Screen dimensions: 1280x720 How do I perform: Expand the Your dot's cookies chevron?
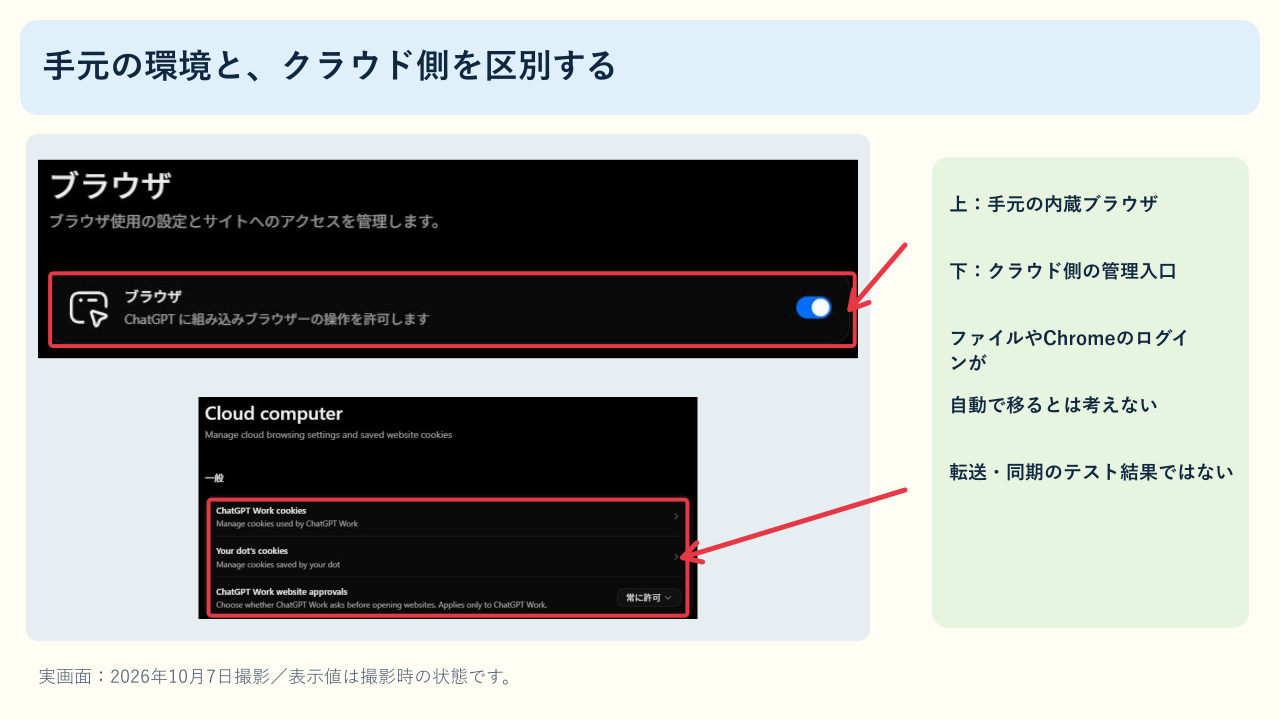pos(676,556)
